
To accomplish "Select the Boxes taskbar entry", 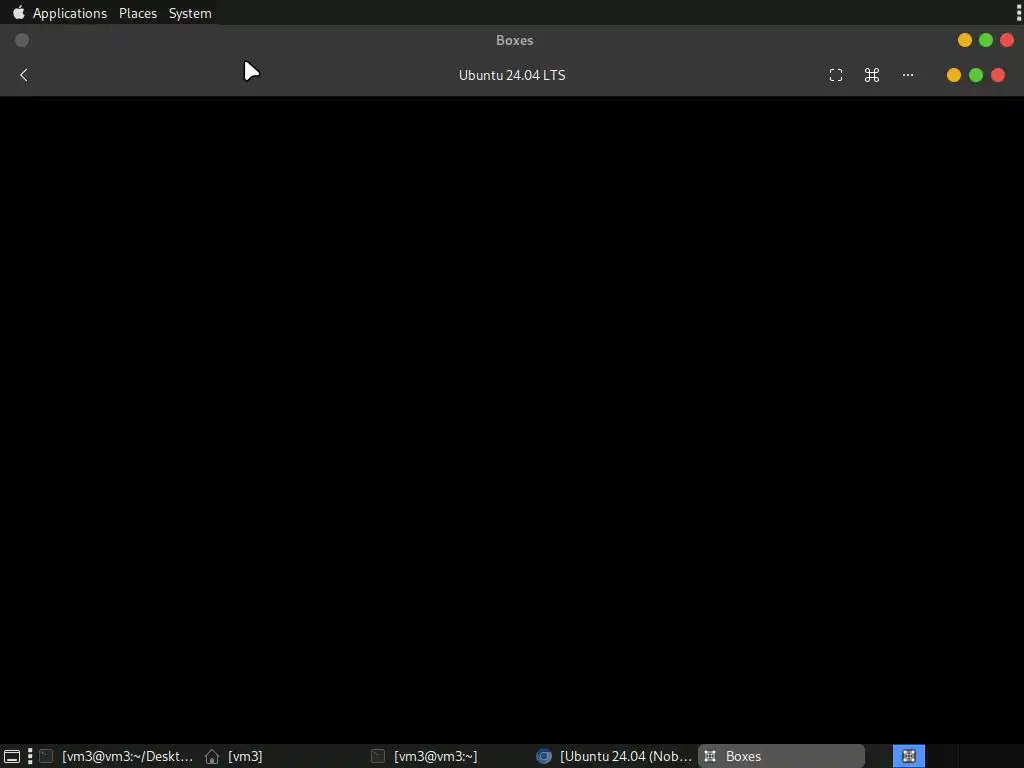I will coord(781,756).
